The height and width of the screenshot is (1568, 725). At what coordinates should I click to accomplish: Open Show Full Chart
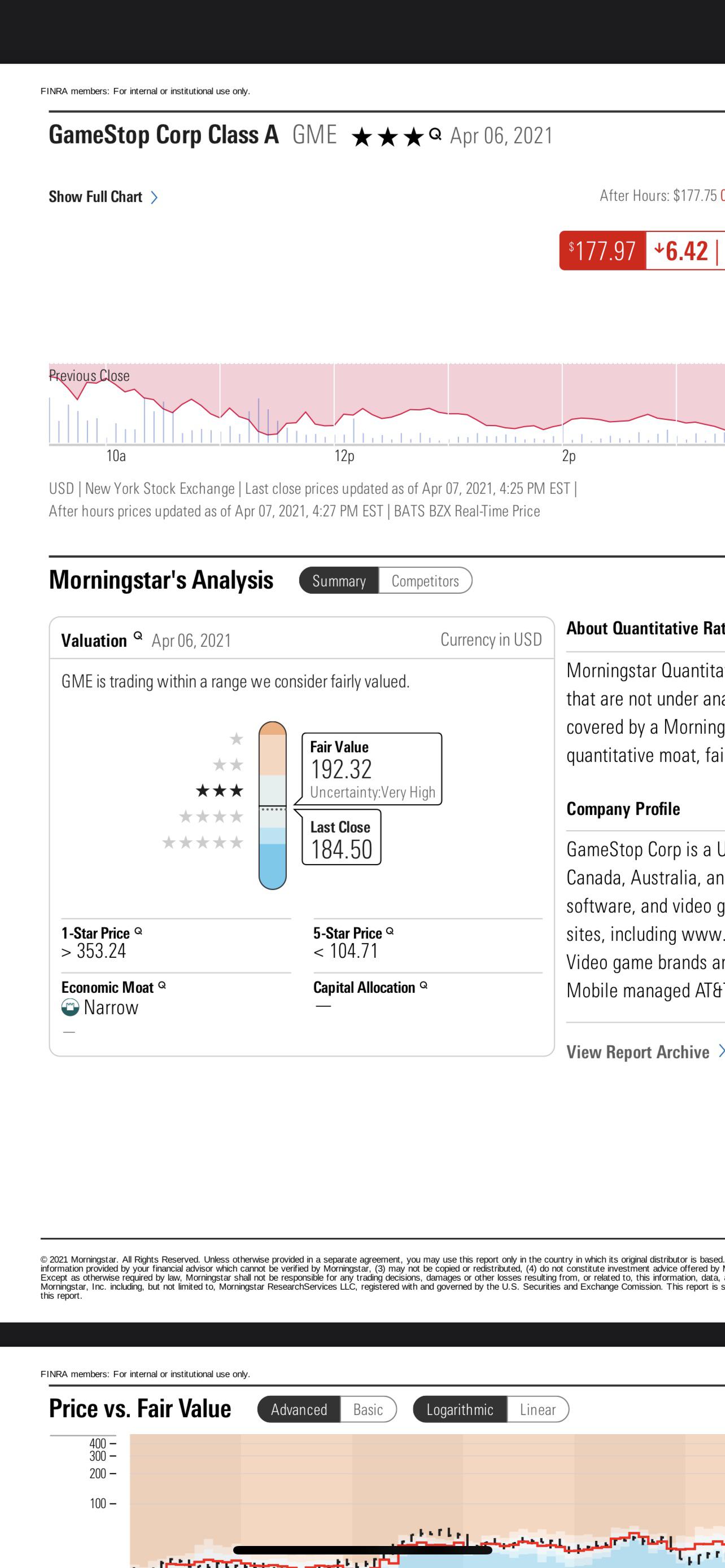pos(94,196)
